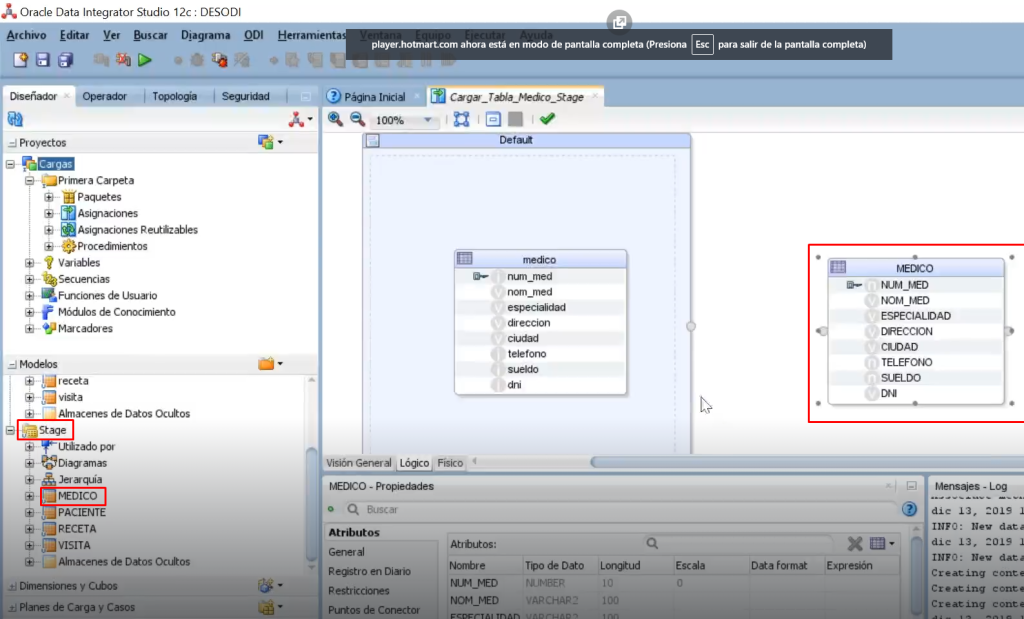Open the Editar menu
The width and height of the screenshot is (1024, 619).
[74, 35]
